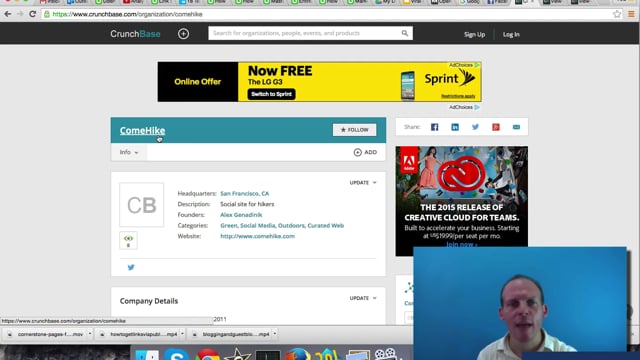Expand menu arrow for bloggingandguestblo download

(275, 334)
